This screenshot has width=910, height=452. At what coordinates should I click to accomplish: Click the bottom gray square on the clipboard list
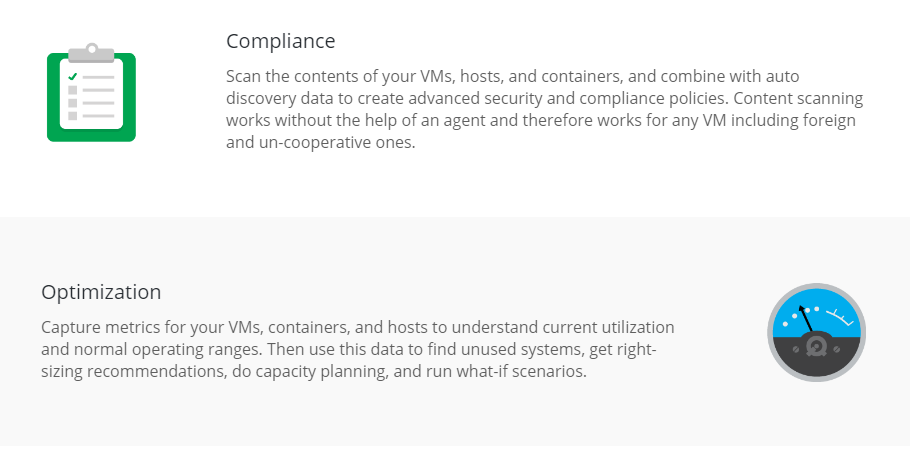[73, 116]
